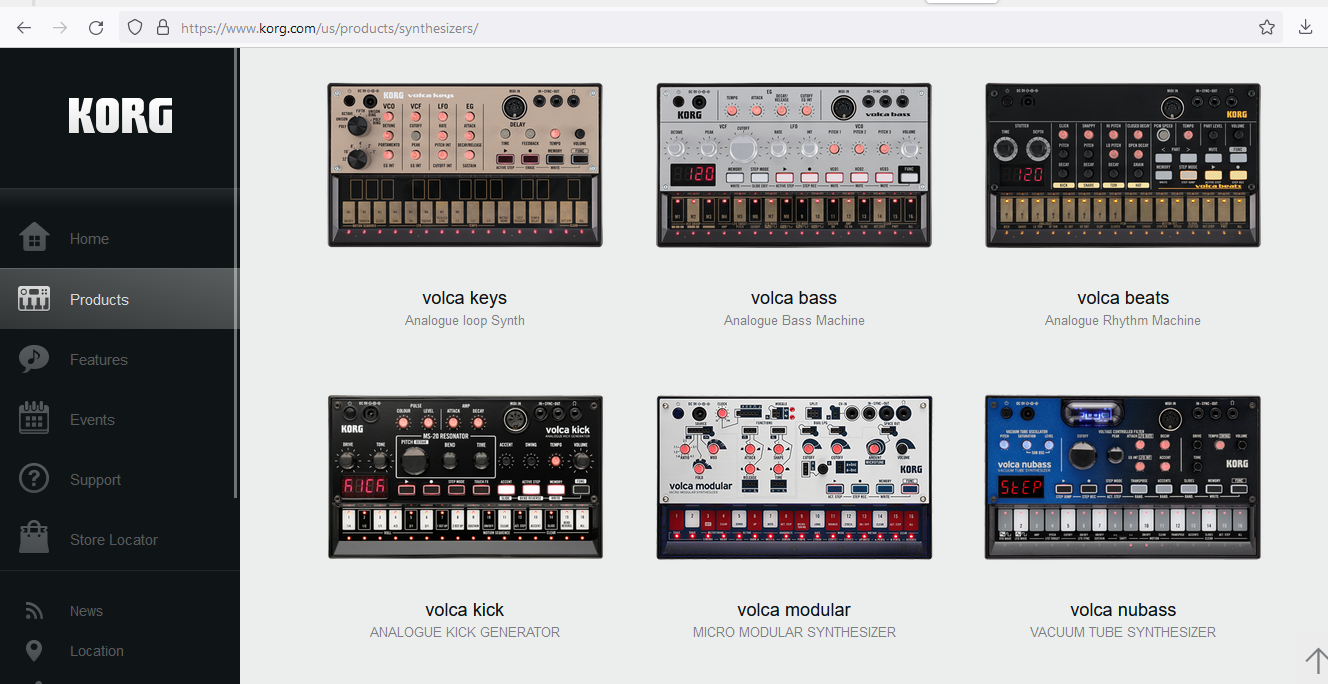Open the volca modular product image
This screenshot has height=684, width=1328.
794,477
